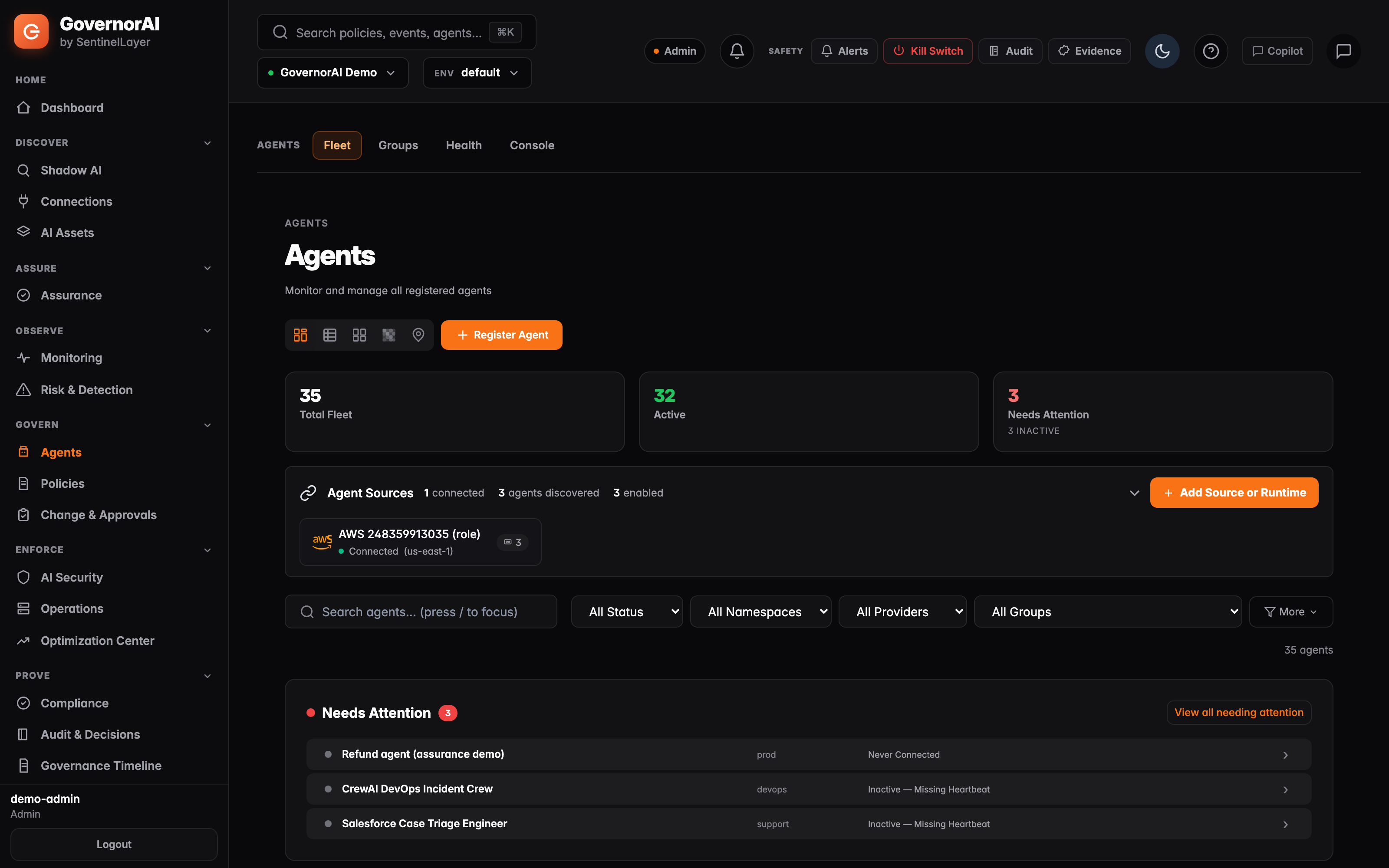Open the ENV default environment dropdown
Image resolution: width=1389 pixels, height=868 pixels.
[477, 73]
